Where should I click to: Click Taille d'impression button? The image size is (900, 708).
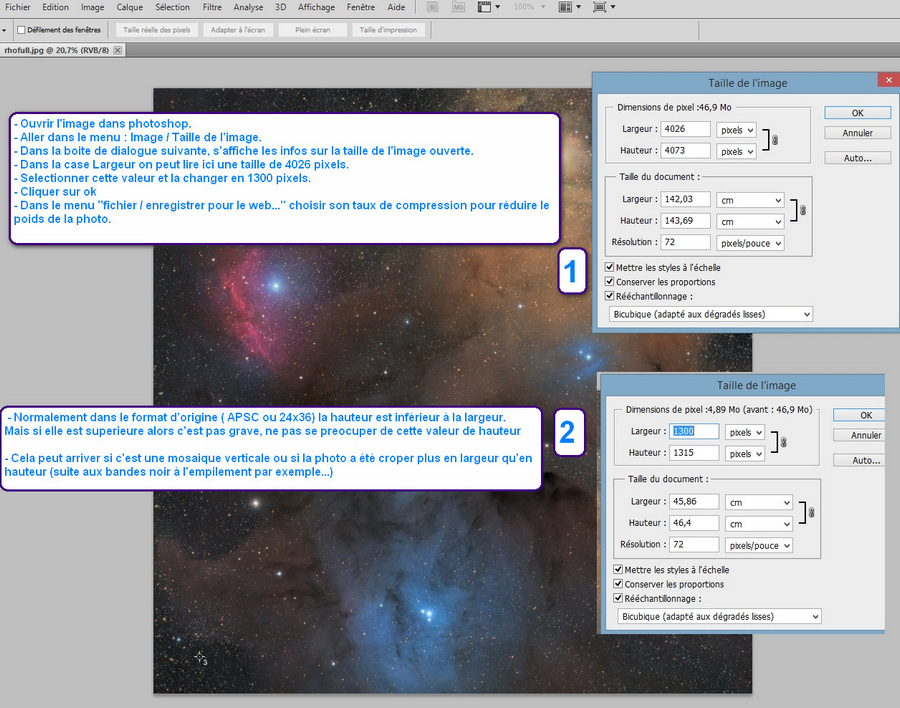[388, 30]
